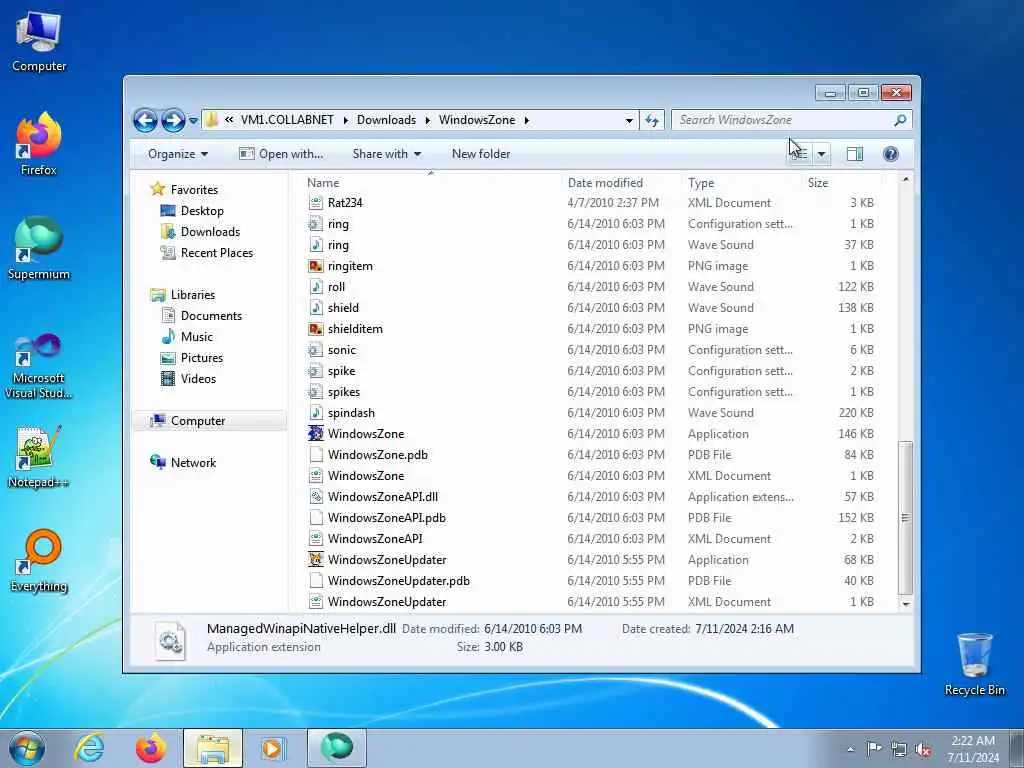Expand the arrow after WindowsZone breadcrumb

tap(526, 120)
